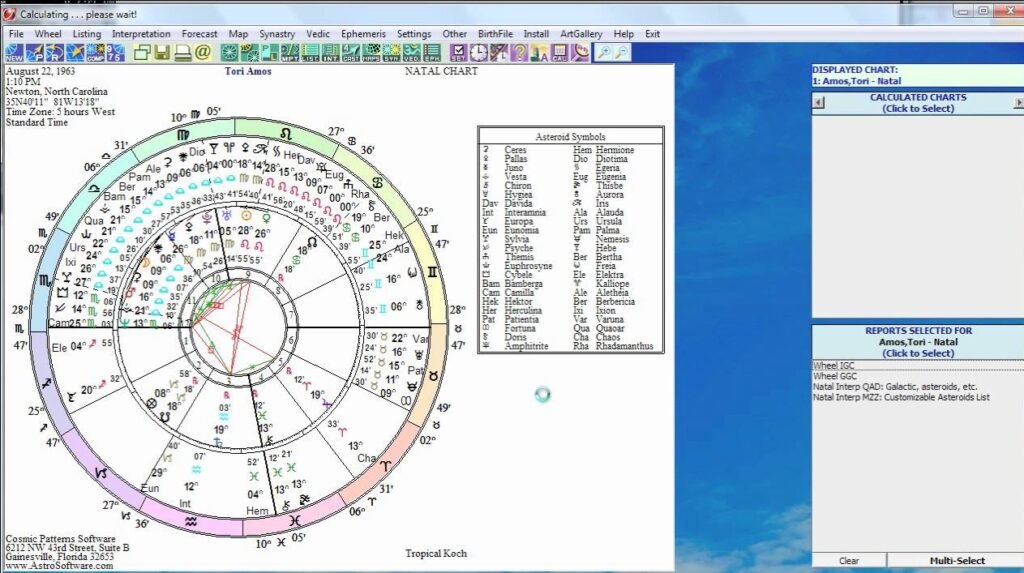Open the ArtGallery menu
1024x573 pixels.
[x=581, y=34]
